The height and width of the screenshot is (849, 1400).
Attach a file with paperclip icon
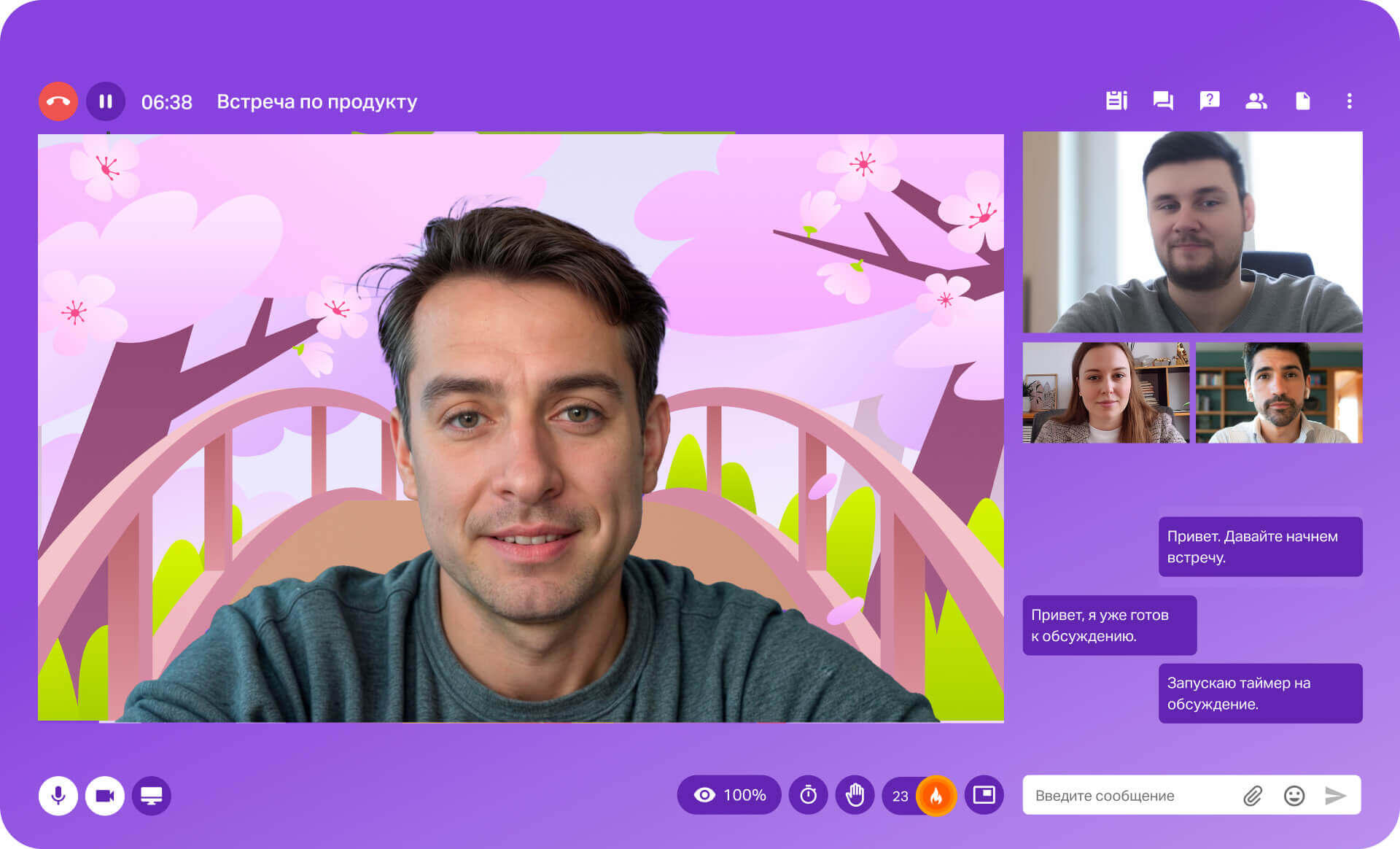click(x=1253, y=796)
